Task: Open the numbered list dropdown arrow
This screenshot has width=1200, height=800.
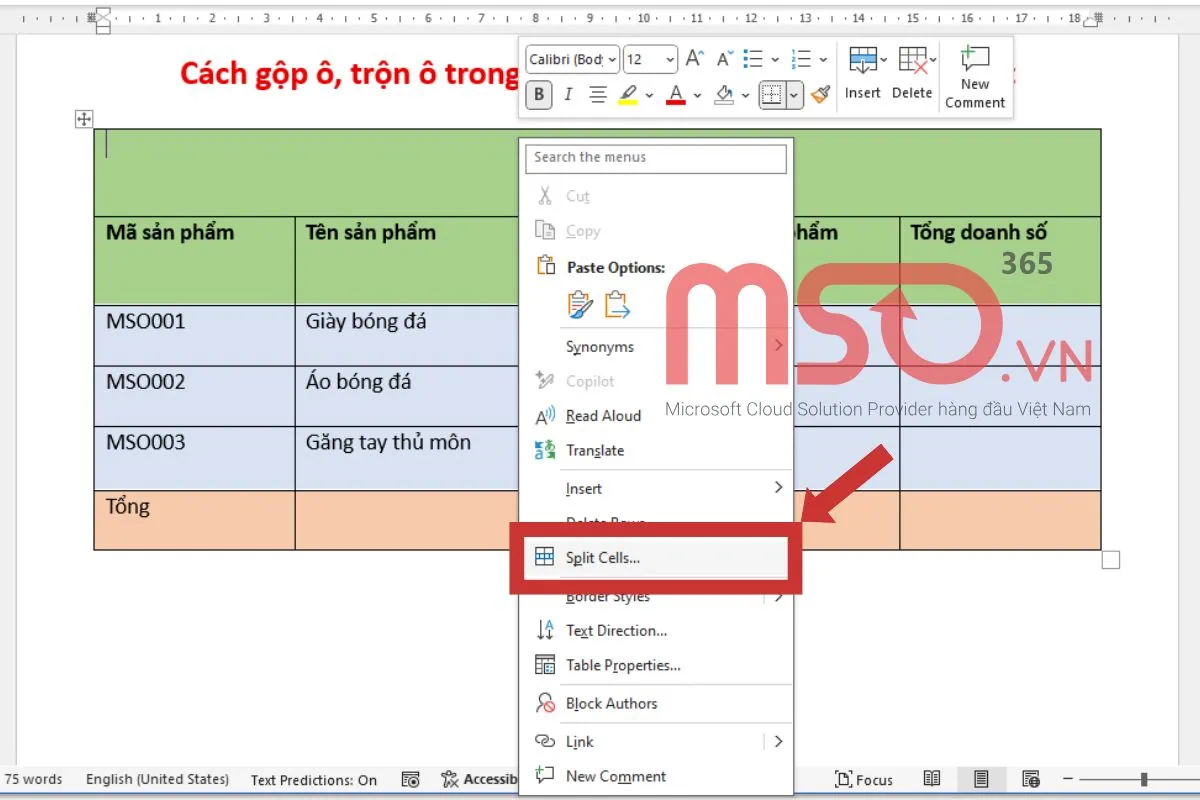Action: (x=822, y=58)
